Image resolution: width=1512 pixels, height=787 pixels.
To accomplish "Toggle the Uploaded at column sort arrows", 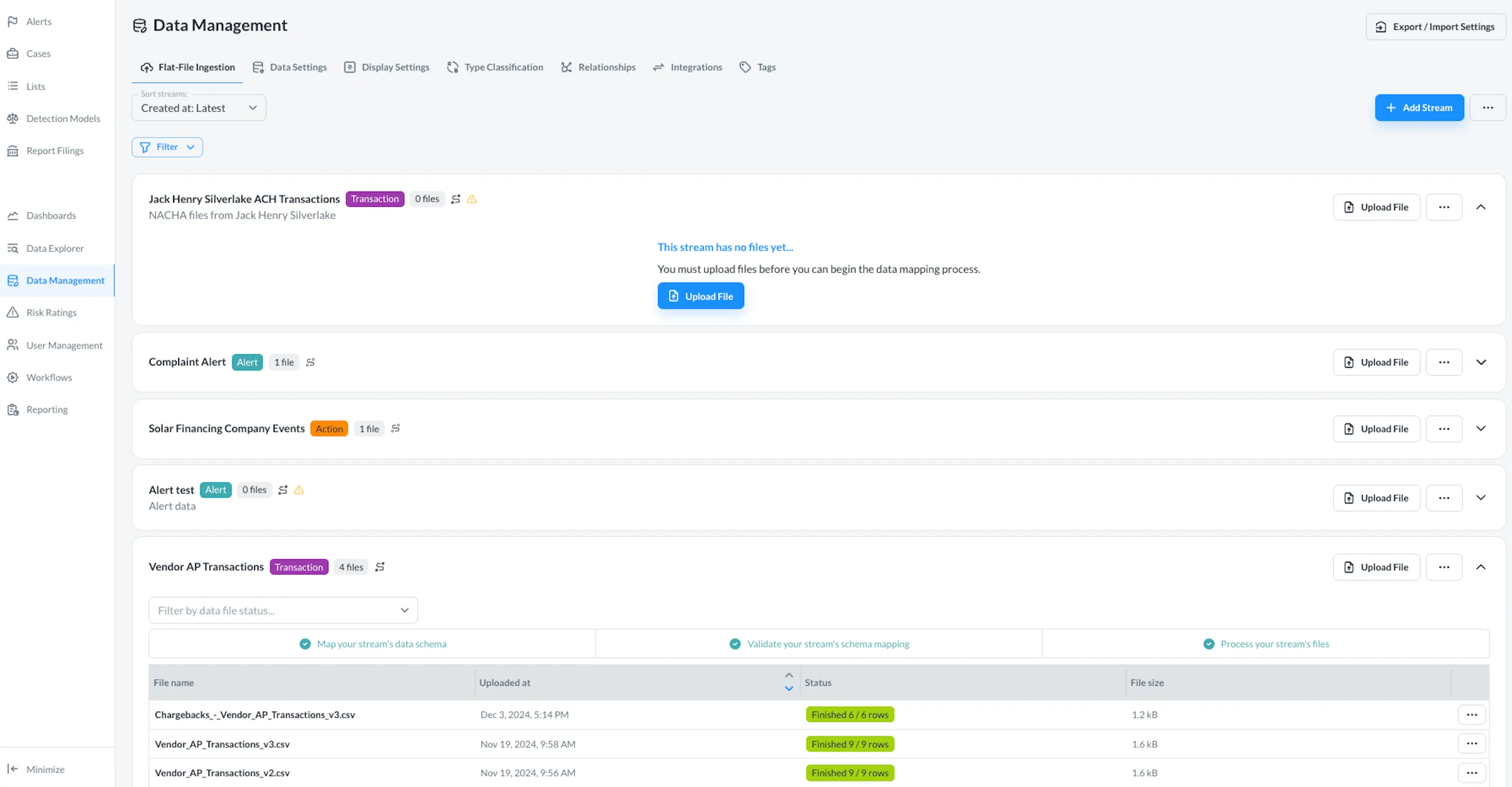I will click(x=789, y=682).
